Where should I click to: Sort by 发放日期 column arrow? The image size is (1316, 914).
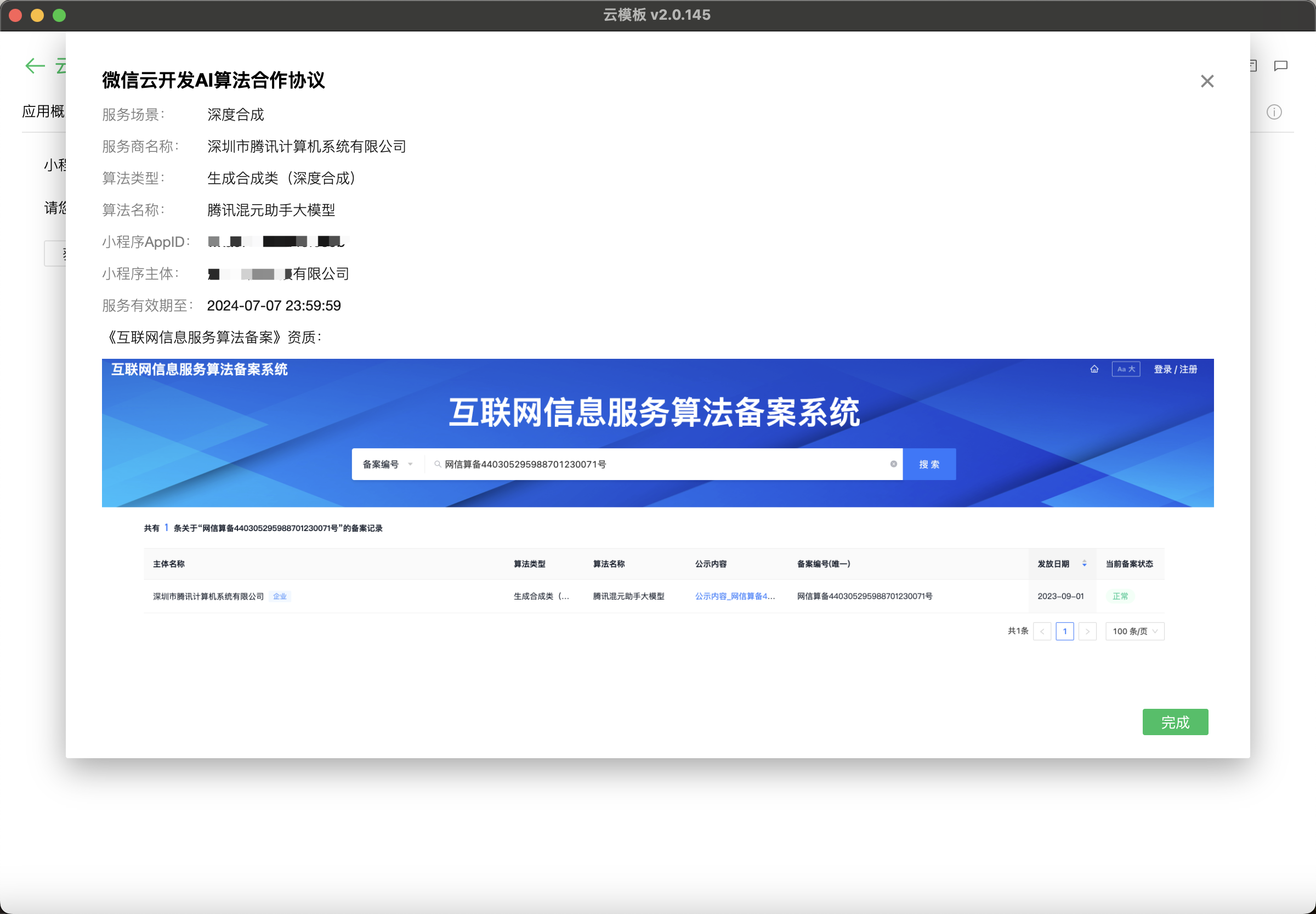1084,564
